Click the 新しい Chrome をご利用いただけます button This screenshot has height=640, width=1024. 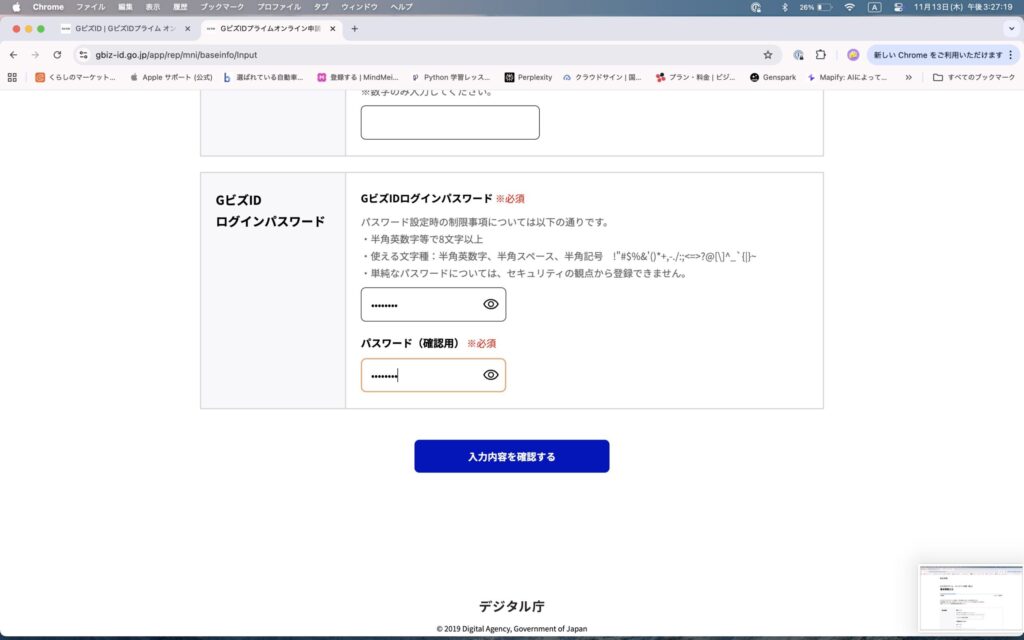pyautogui.click(x=937, y=55)
